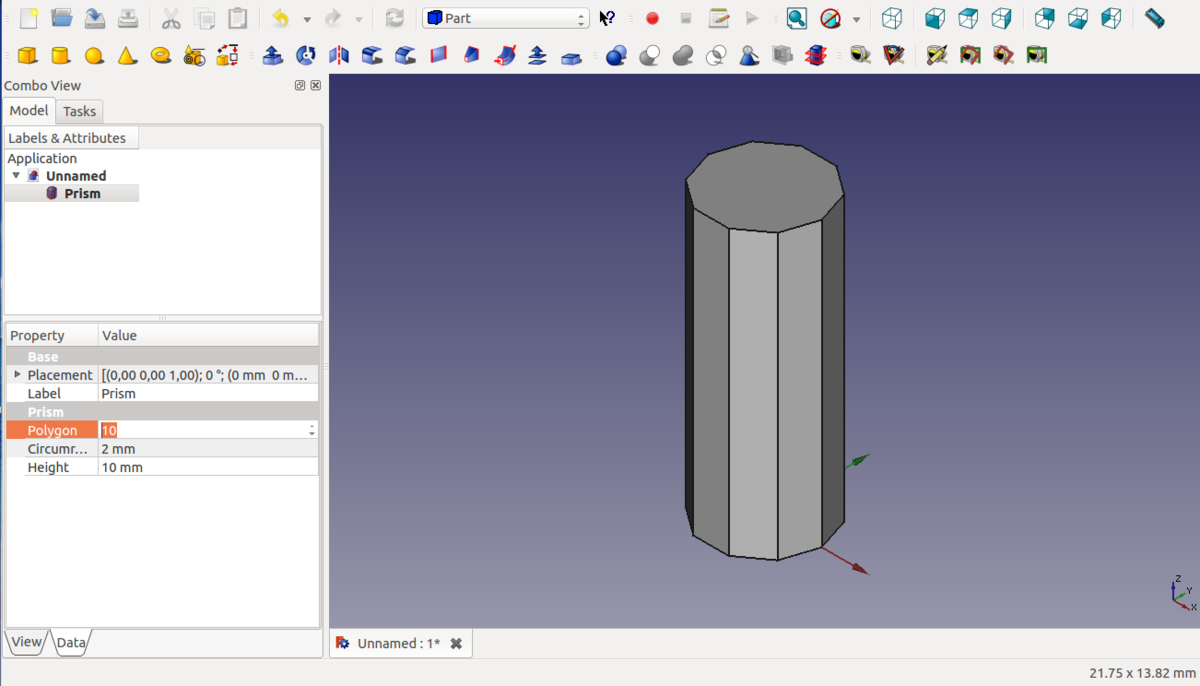
Task: Select the Revolve tool
Action: click(306, 55)
